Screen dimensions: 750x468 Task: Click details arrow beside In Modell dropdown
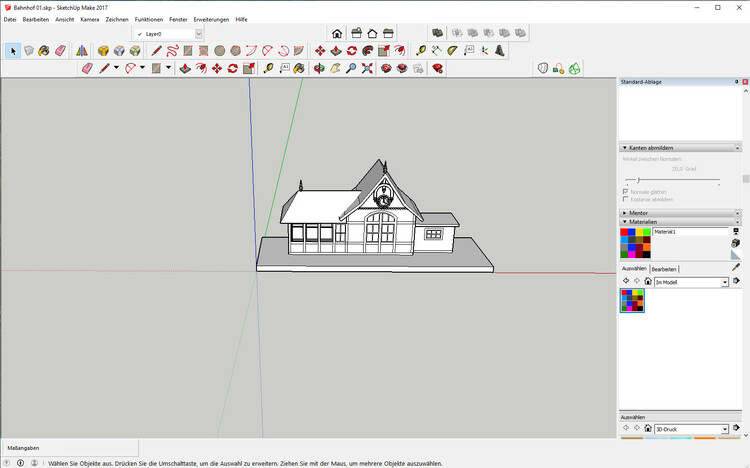[736, 281]
